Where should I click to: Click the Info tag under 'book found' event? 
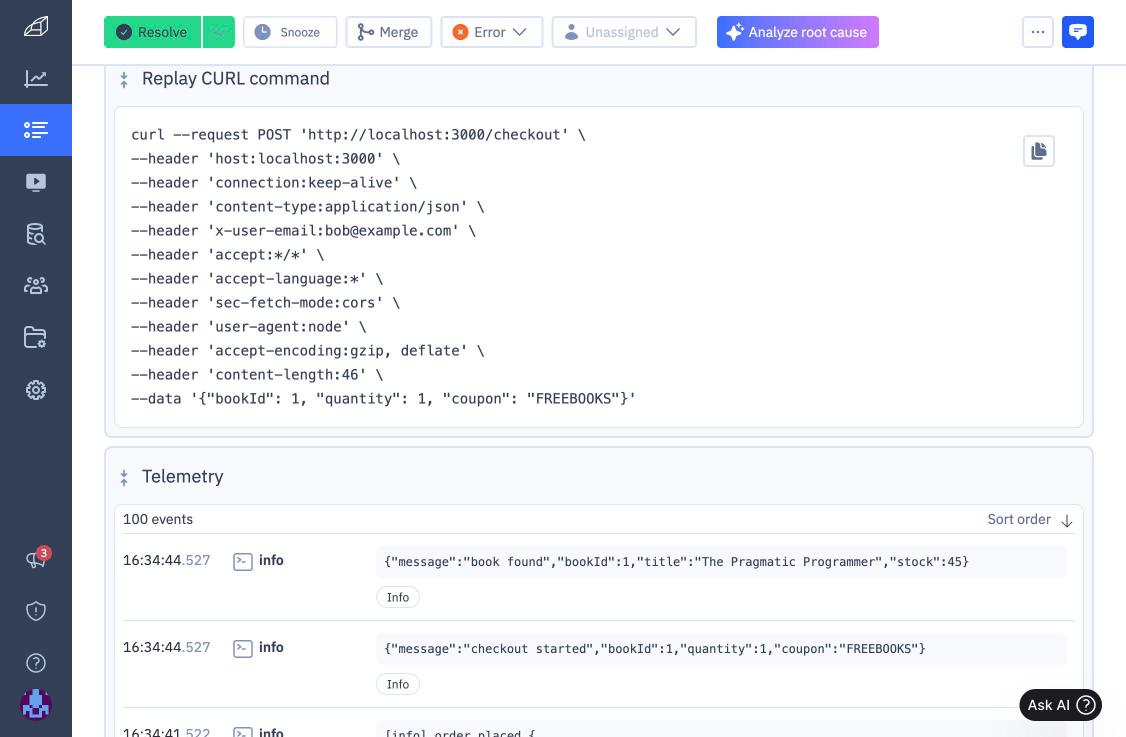coord(398,598)
